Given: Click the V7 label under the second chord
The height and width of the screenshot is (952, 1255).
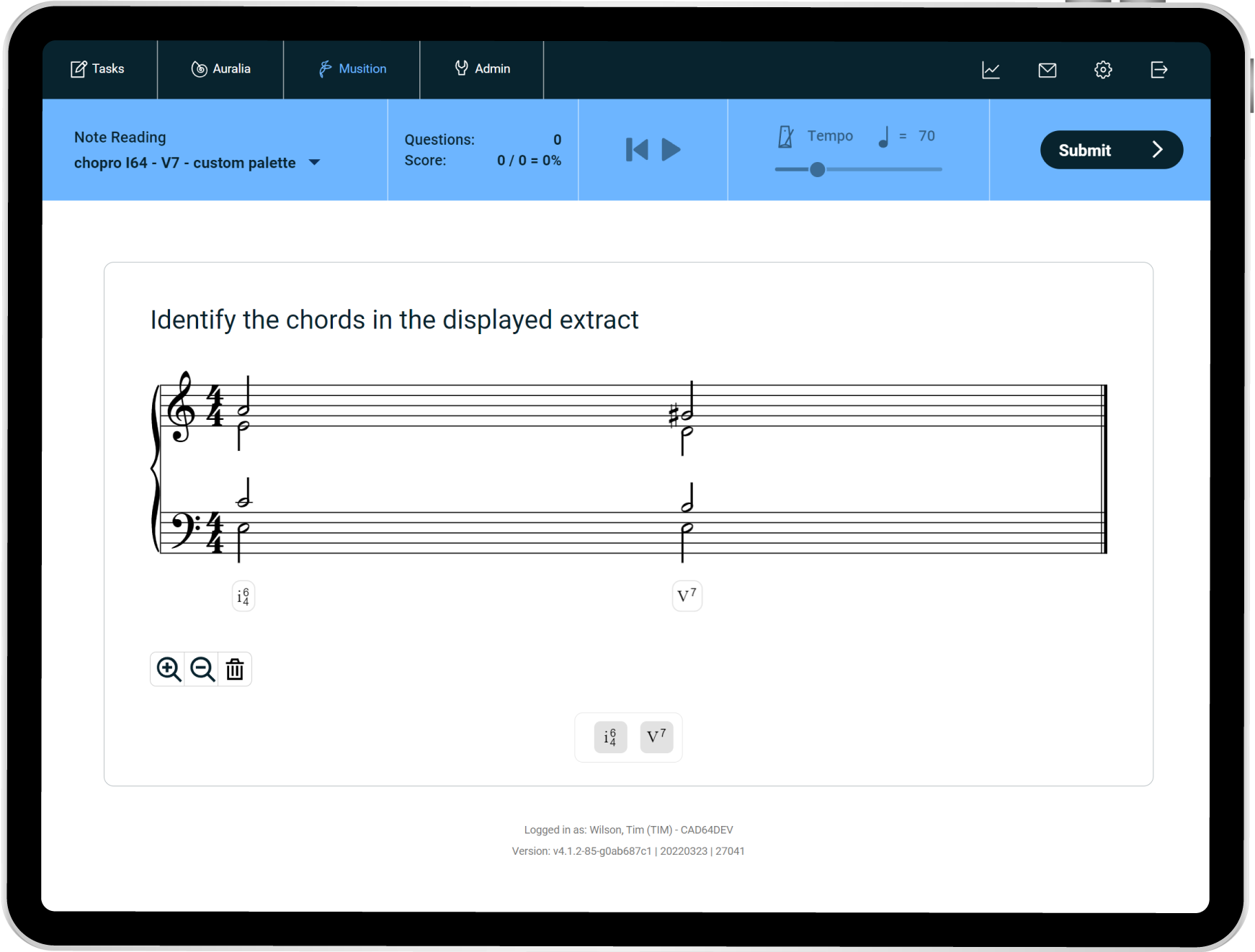Looking at the screenshot, I should [687, 596].
